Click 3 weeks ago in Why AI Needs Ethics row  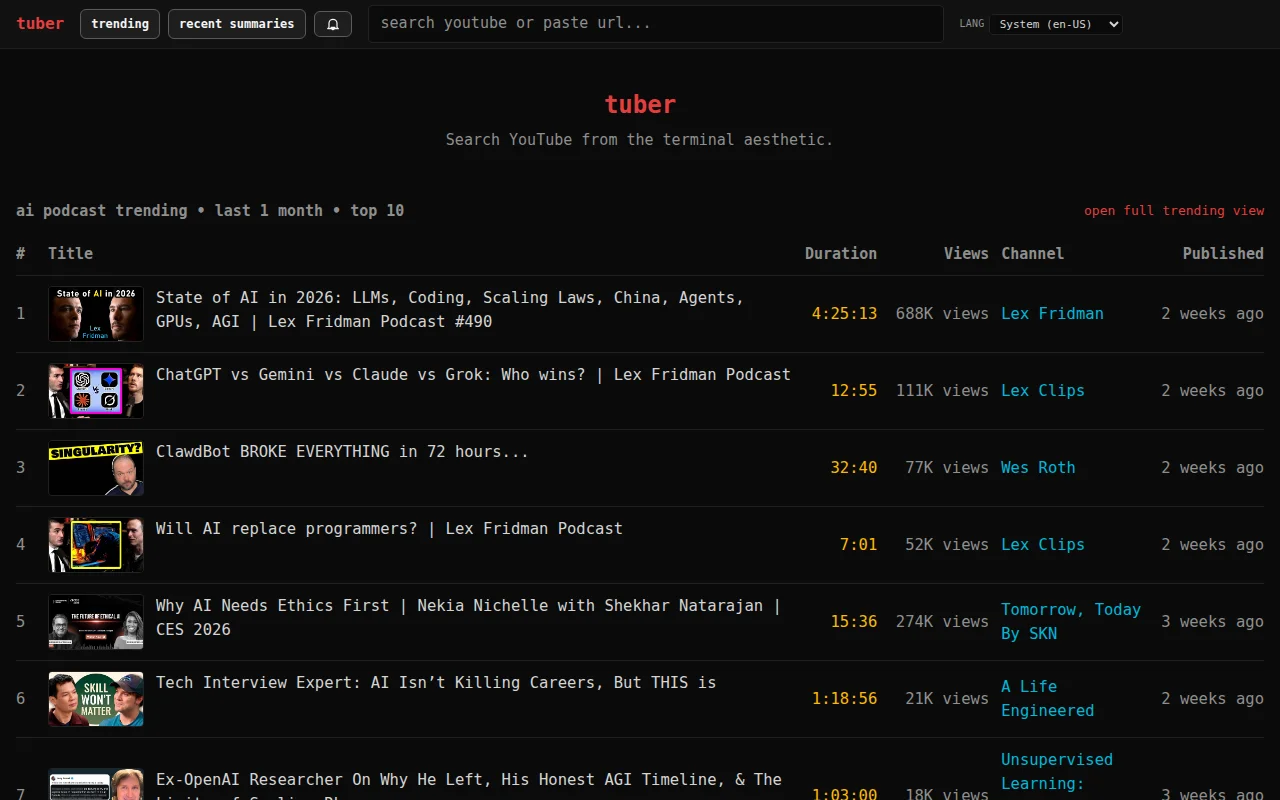(1212, 621)
